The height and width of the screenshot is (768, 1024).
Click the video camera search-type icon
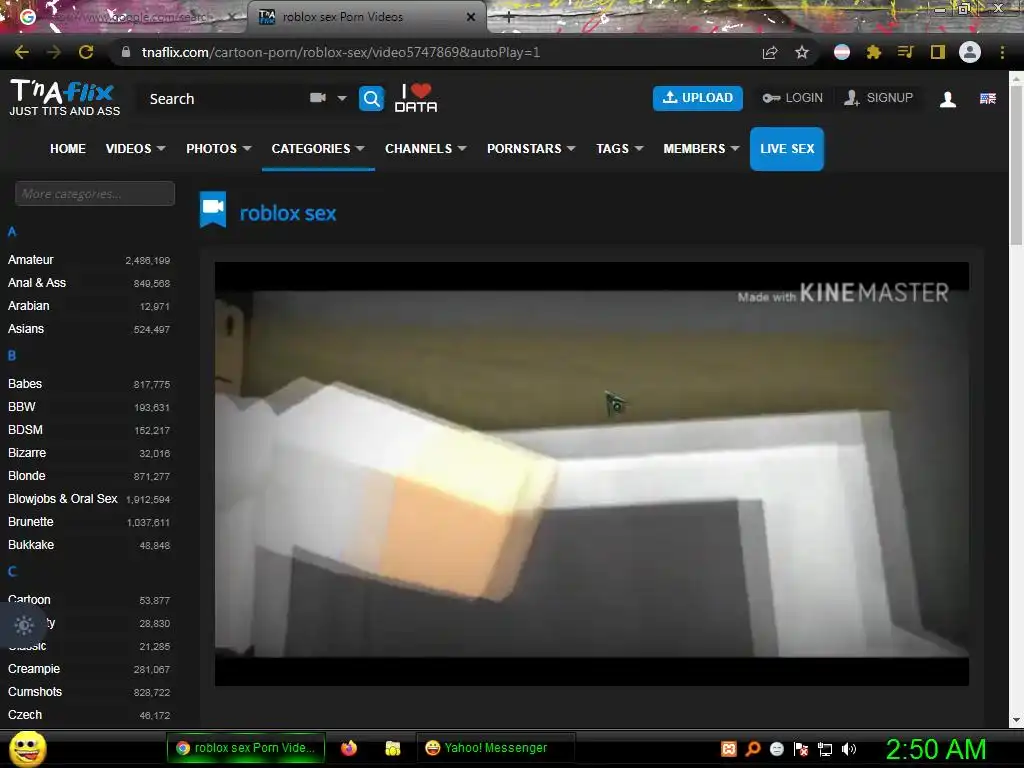[318, 98]
